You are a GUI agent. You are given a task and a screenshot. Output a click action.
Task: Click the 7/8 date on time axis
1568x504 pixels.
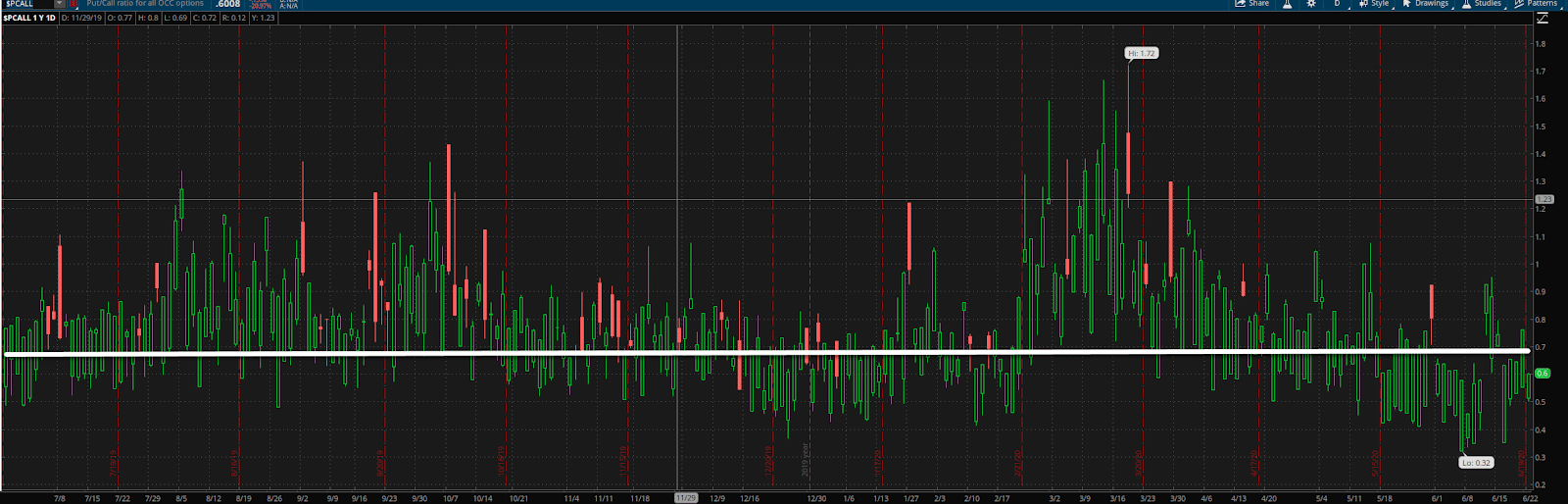pos(60,499)
